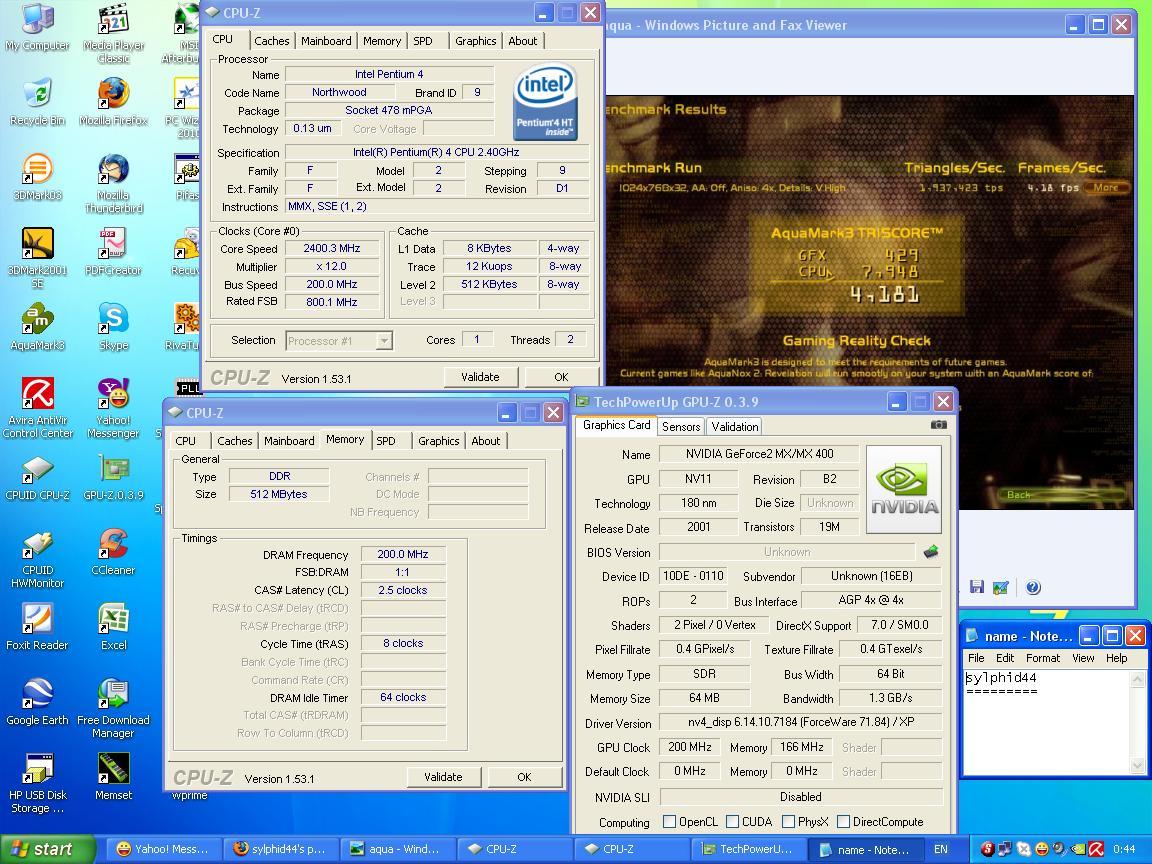
Task: Click GPU-Z BIOS save chip icon
Action: click(931, 552)
